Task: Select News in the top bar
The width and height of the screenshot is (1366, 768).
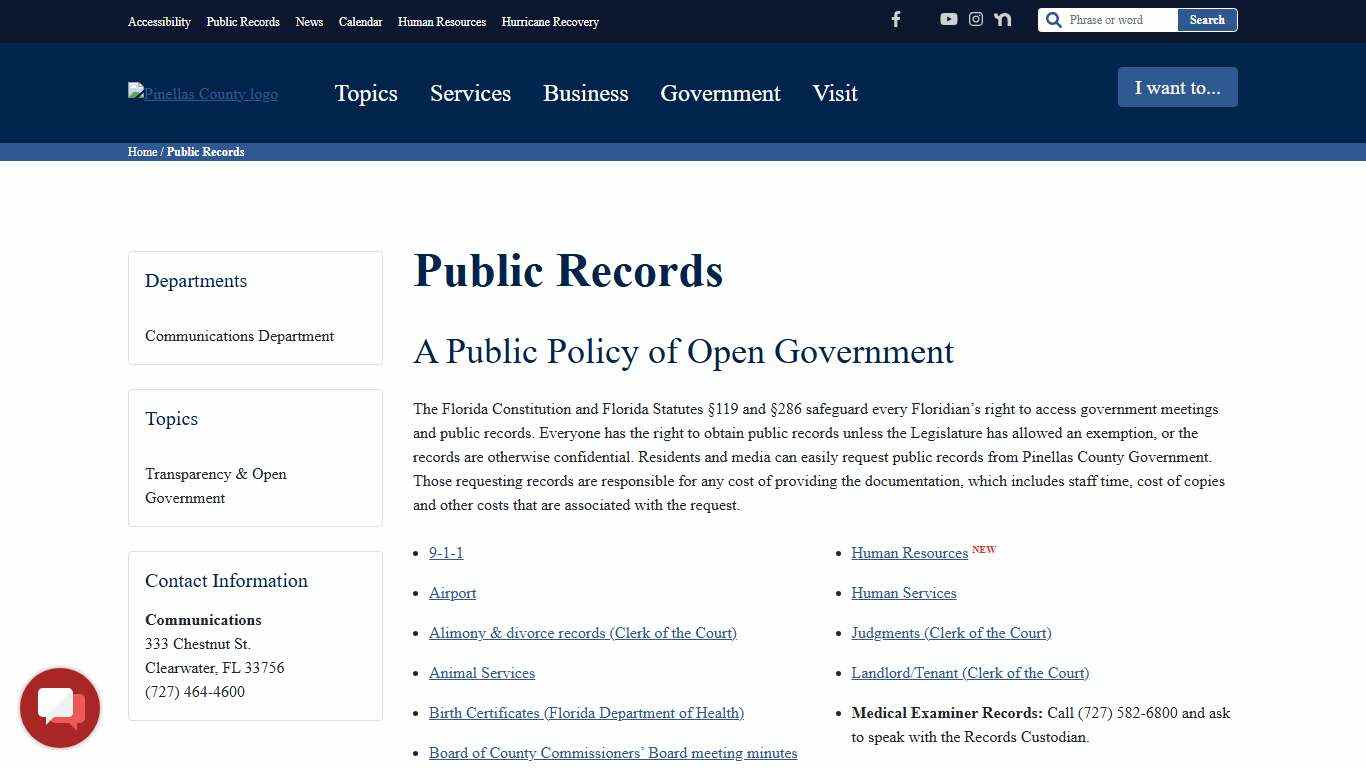Action: (x=309, y=21)
